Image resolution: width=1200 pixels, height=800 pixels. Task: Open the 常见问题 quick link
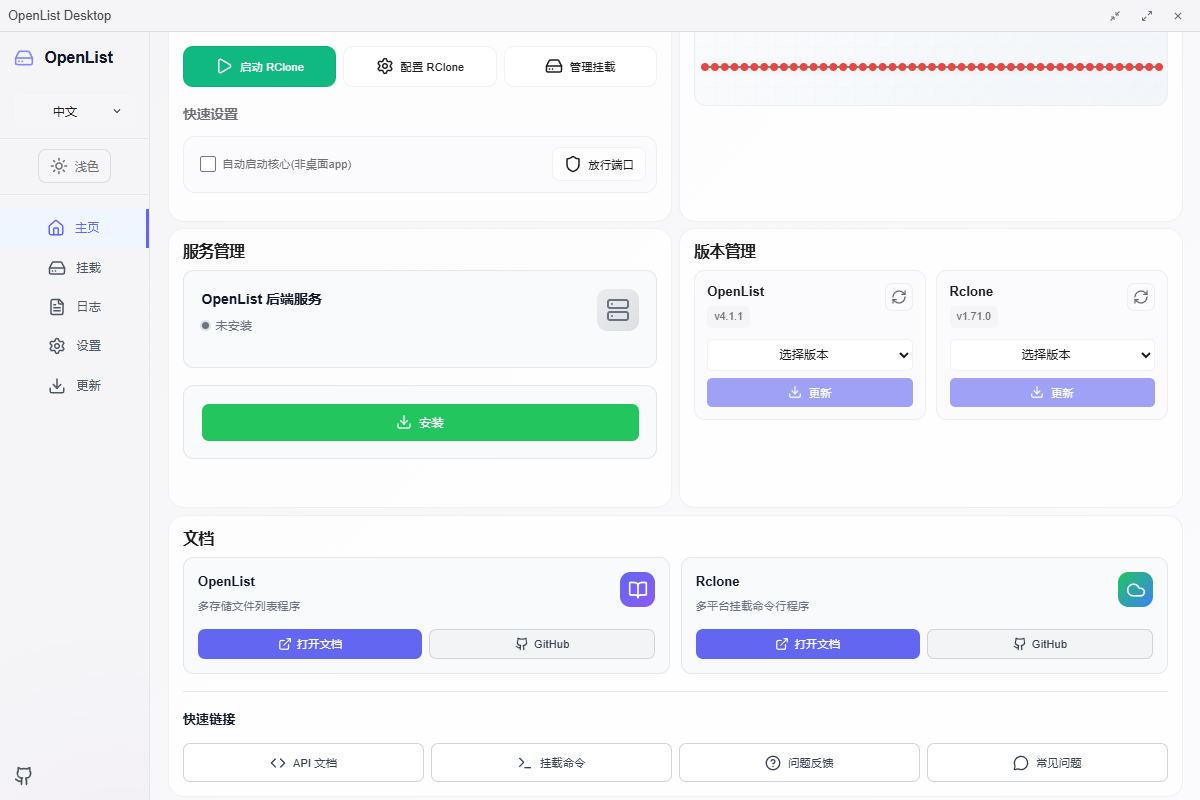1047,763
